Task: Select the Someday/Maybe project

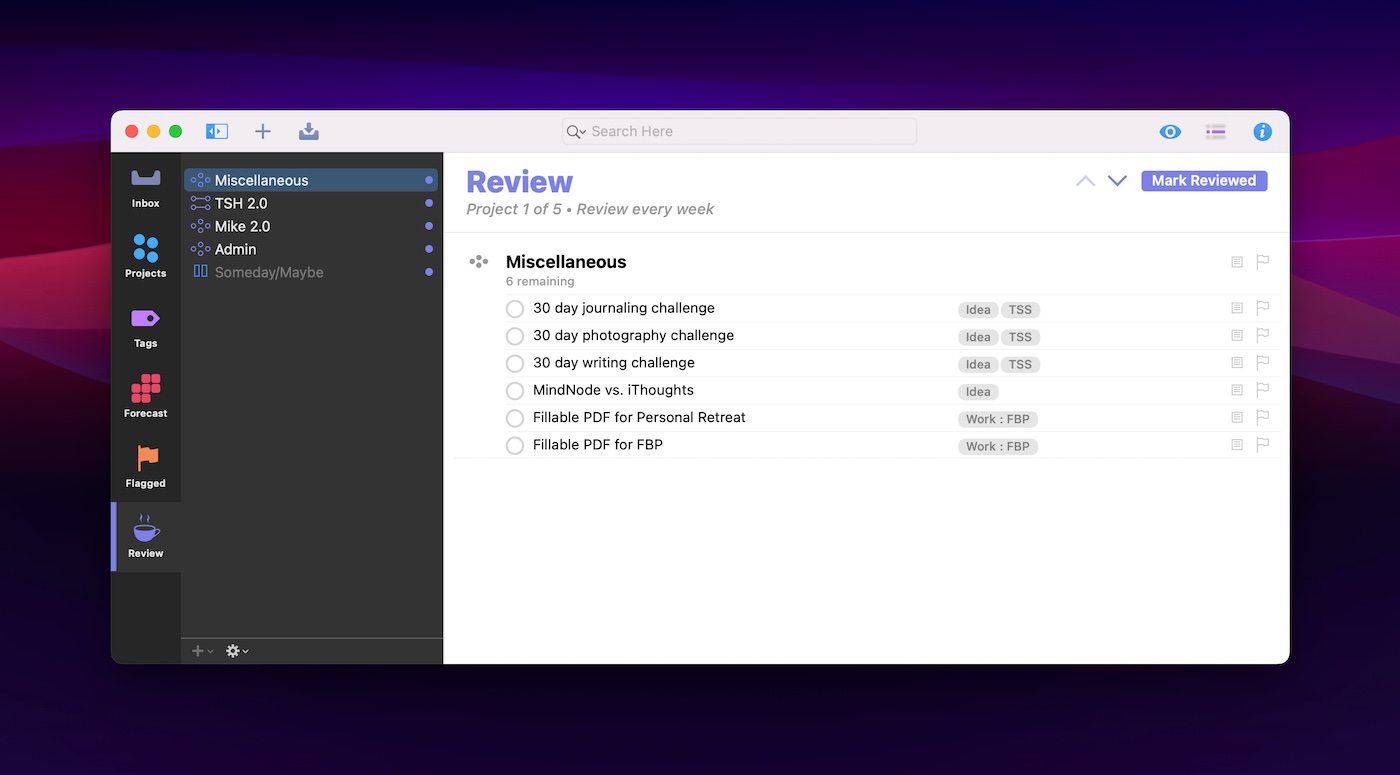Action: (x=311, y=272)
